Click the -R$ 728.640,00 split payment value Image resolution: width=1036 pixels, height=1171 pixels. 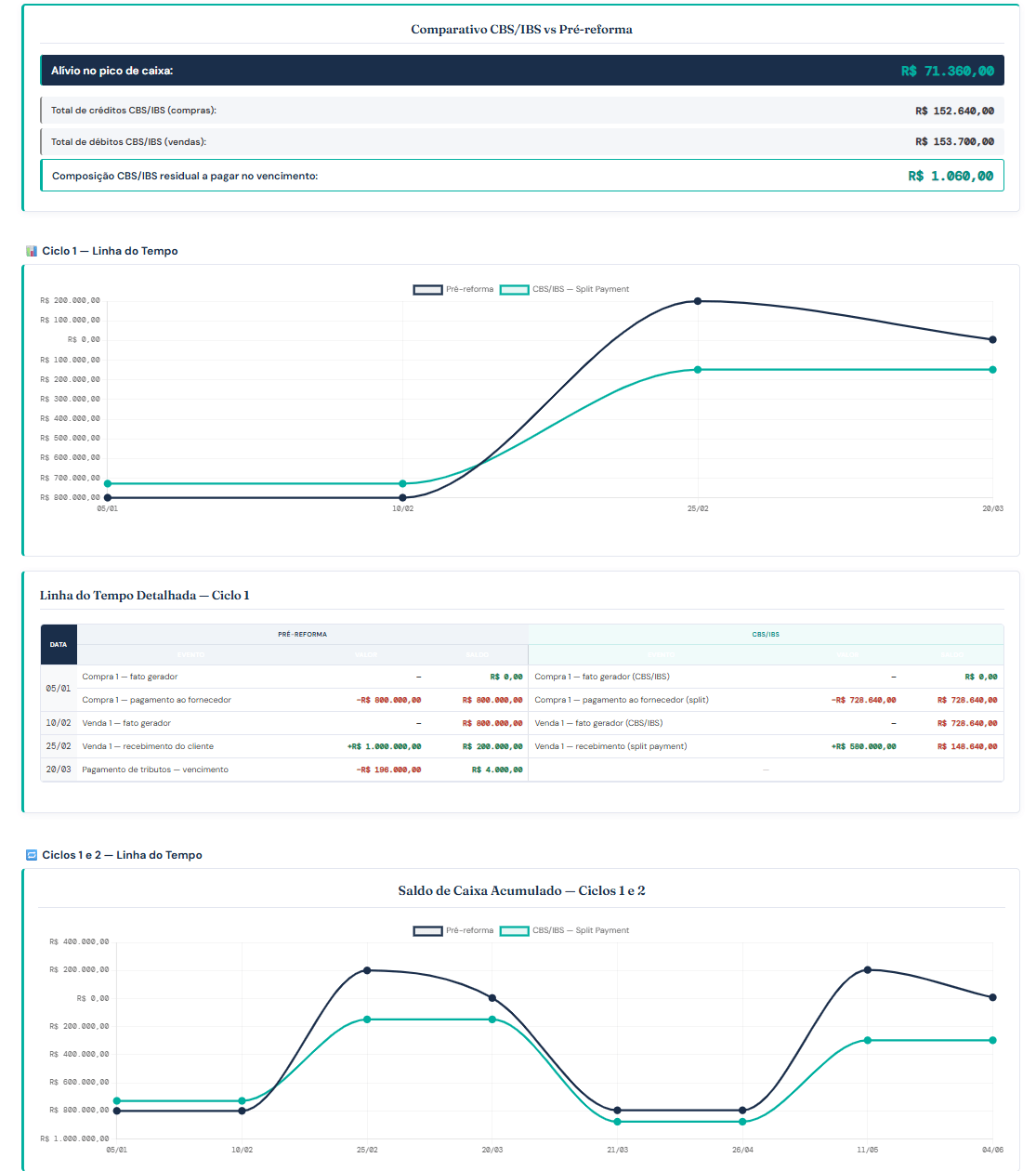[864, 700]
